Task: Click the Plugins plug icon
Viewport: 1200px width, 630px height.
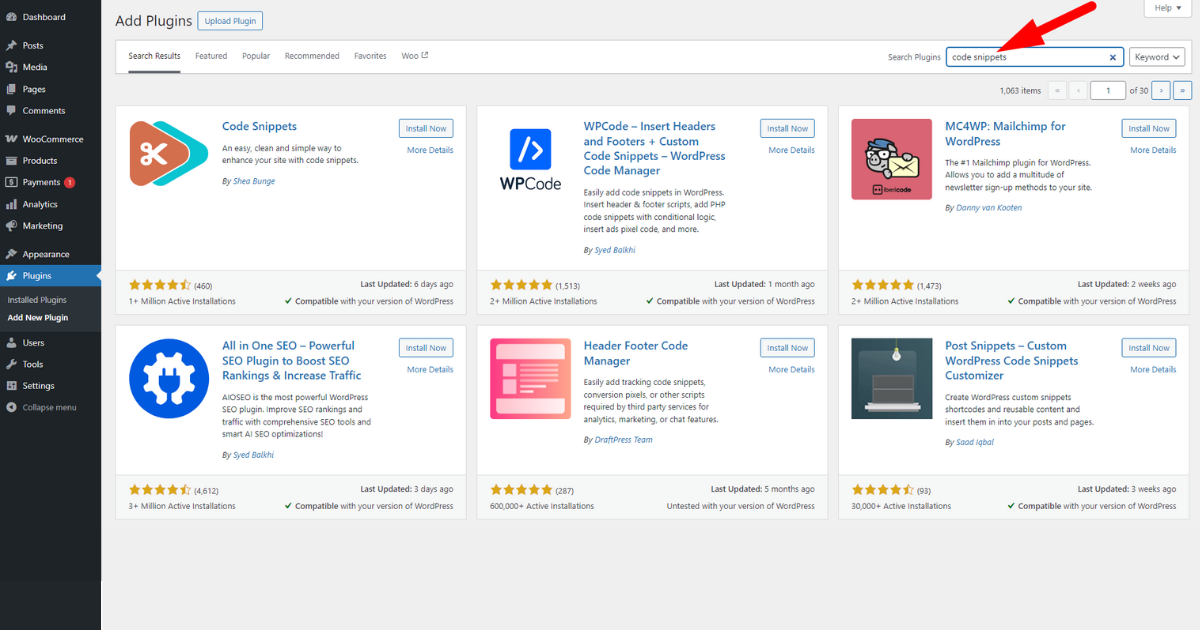Action: [x=11, y=276]
